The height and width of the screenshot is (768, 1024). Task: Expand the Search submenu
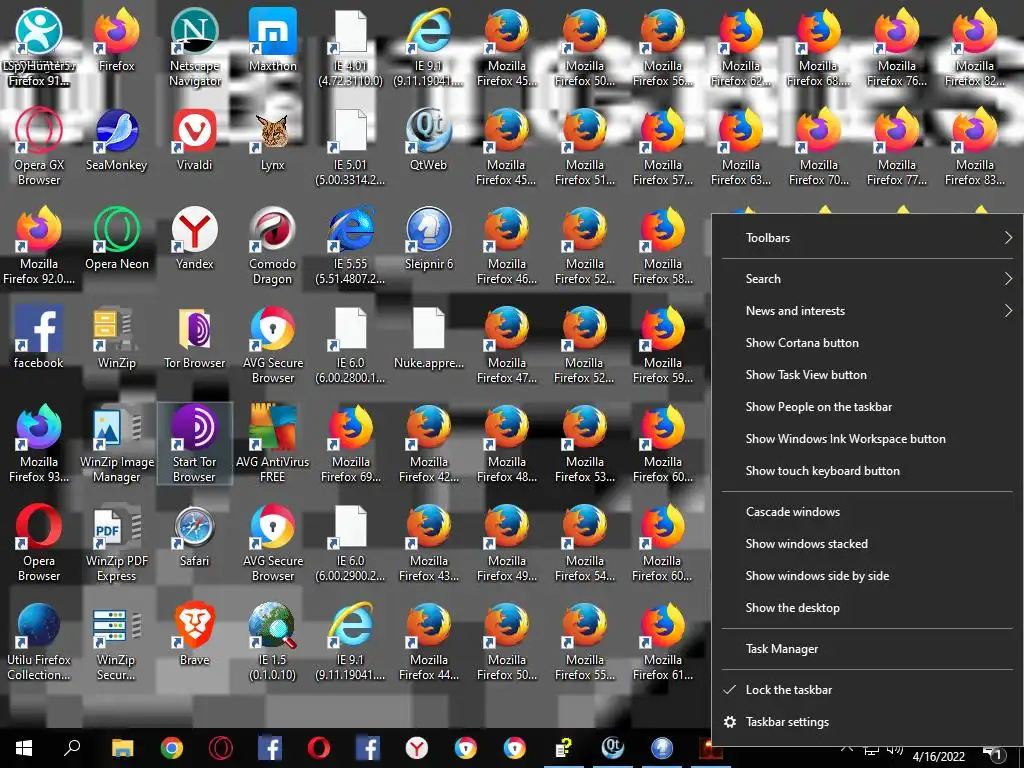867,279
